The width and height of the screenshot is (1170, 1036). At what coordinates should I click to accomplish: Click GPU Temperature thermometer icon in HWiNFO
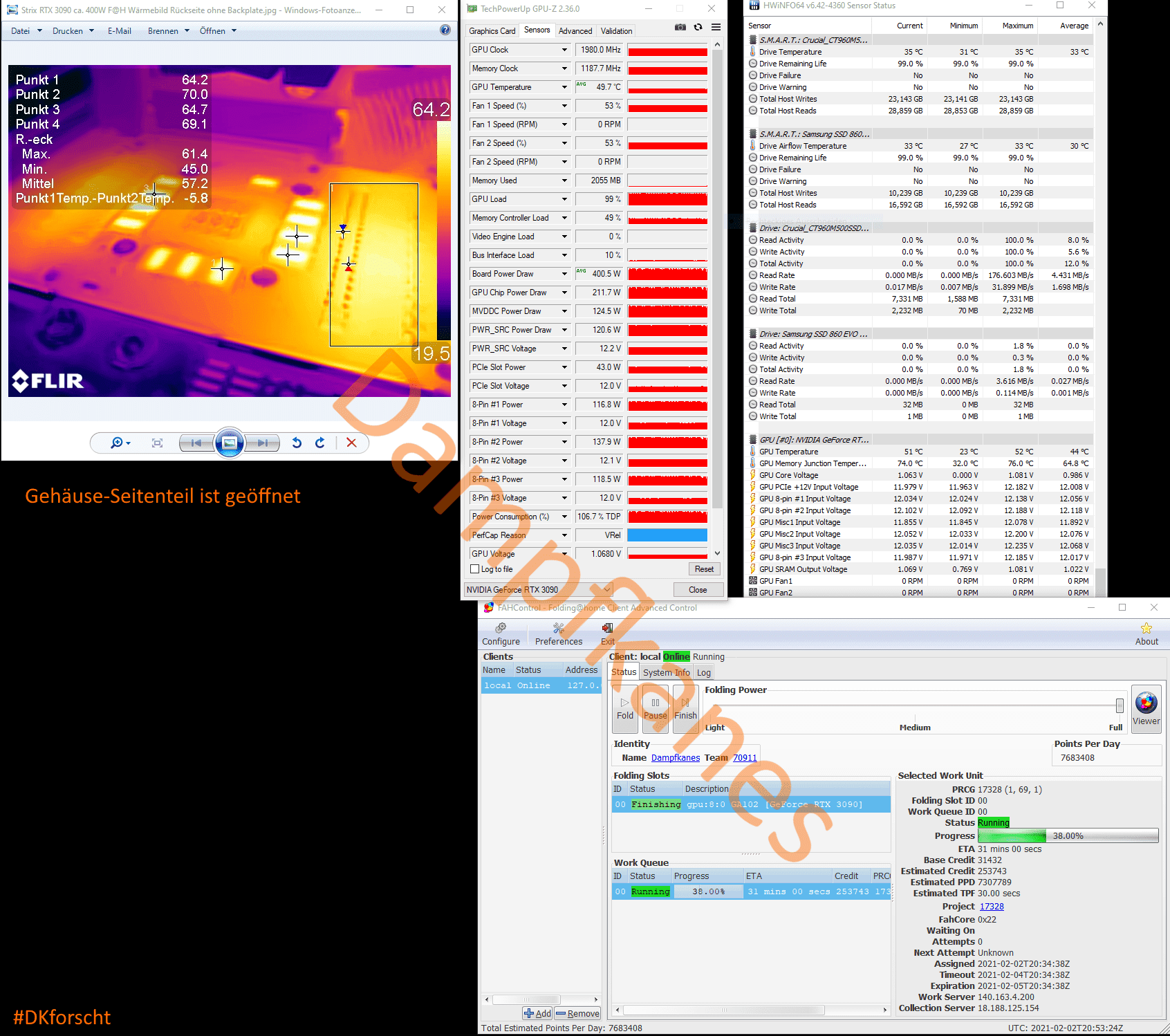tap(753, 452)
